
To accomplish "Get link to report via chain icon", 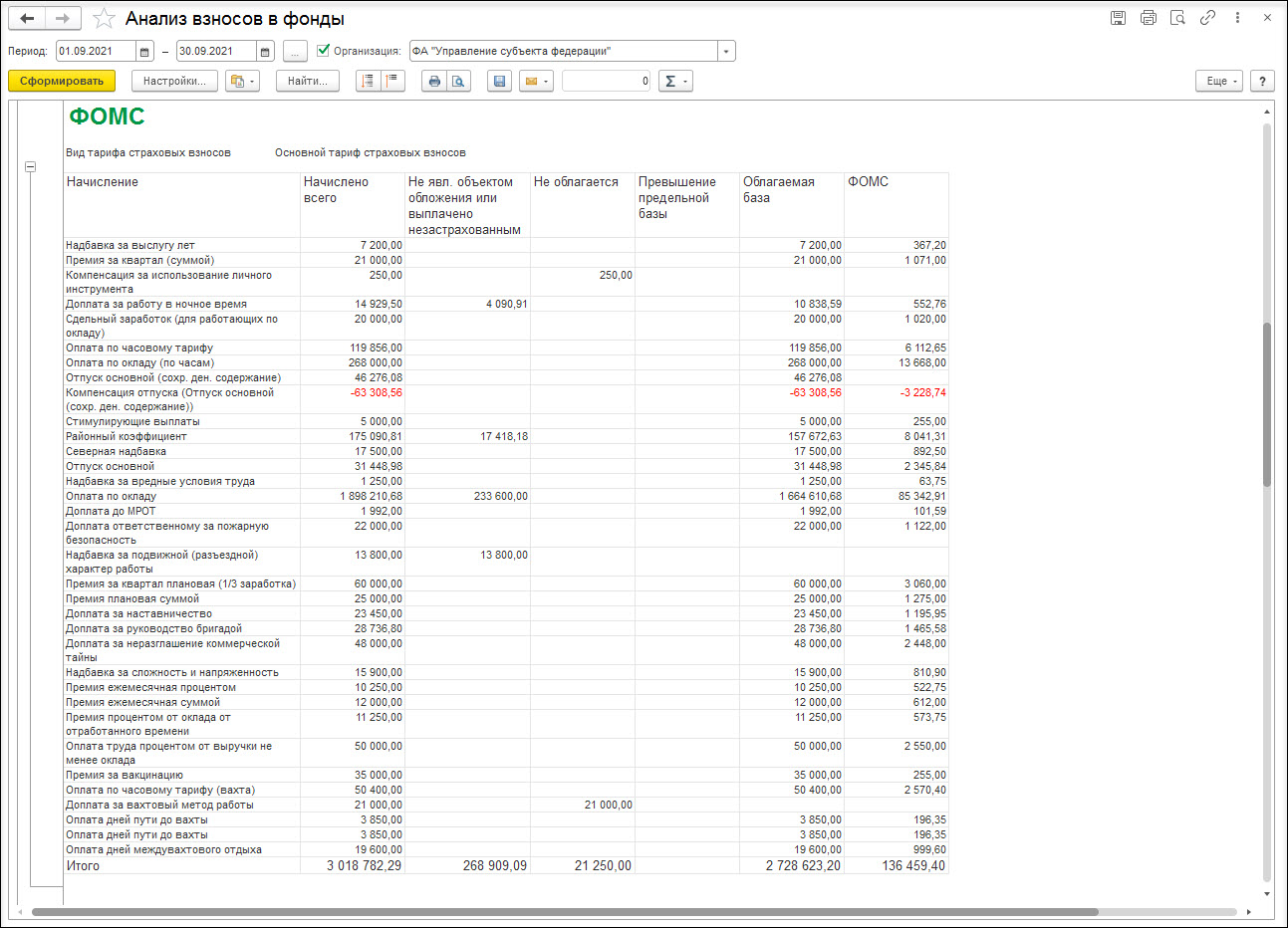I will (x=1207, y=18).
